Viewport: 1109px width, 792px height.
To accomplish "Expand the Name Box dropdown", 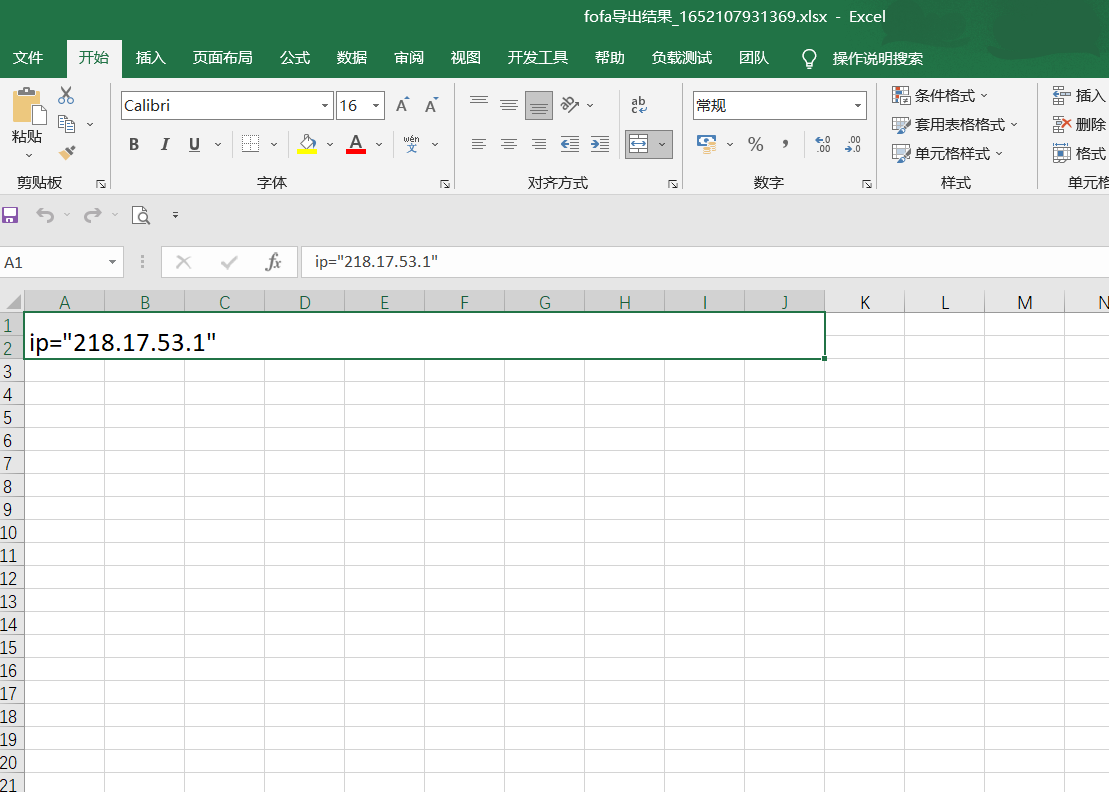I will [x=112, y=262].
